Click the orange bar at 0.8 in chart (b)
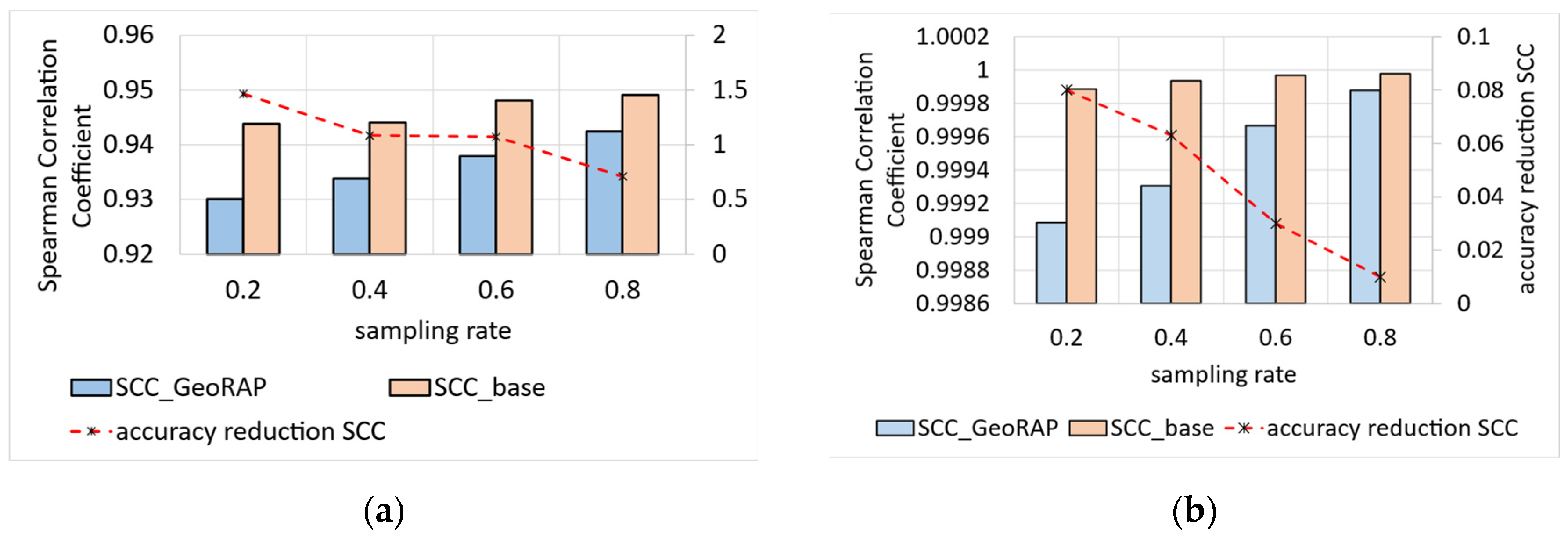Viewport: 1568px width, 533px height. [x=1395, y=189]
